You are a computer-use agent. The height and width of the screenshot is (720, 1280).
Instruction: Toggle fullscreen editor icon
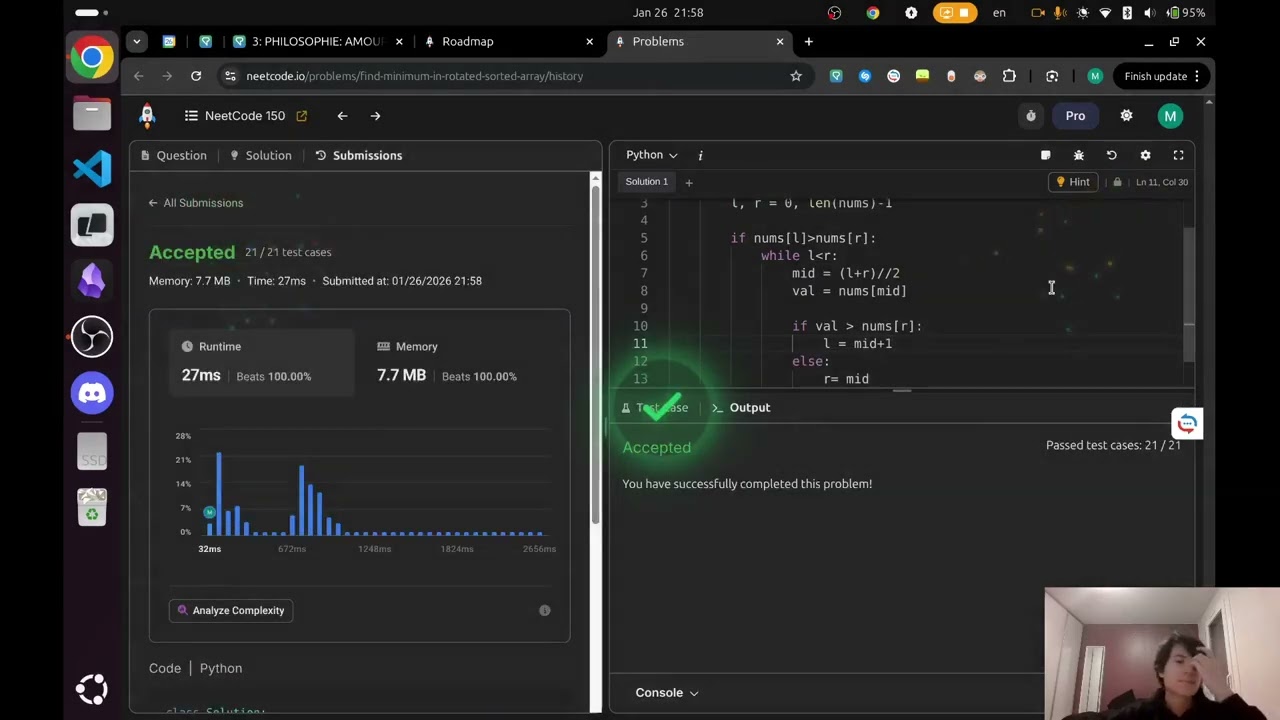[x=1178, y=155]
